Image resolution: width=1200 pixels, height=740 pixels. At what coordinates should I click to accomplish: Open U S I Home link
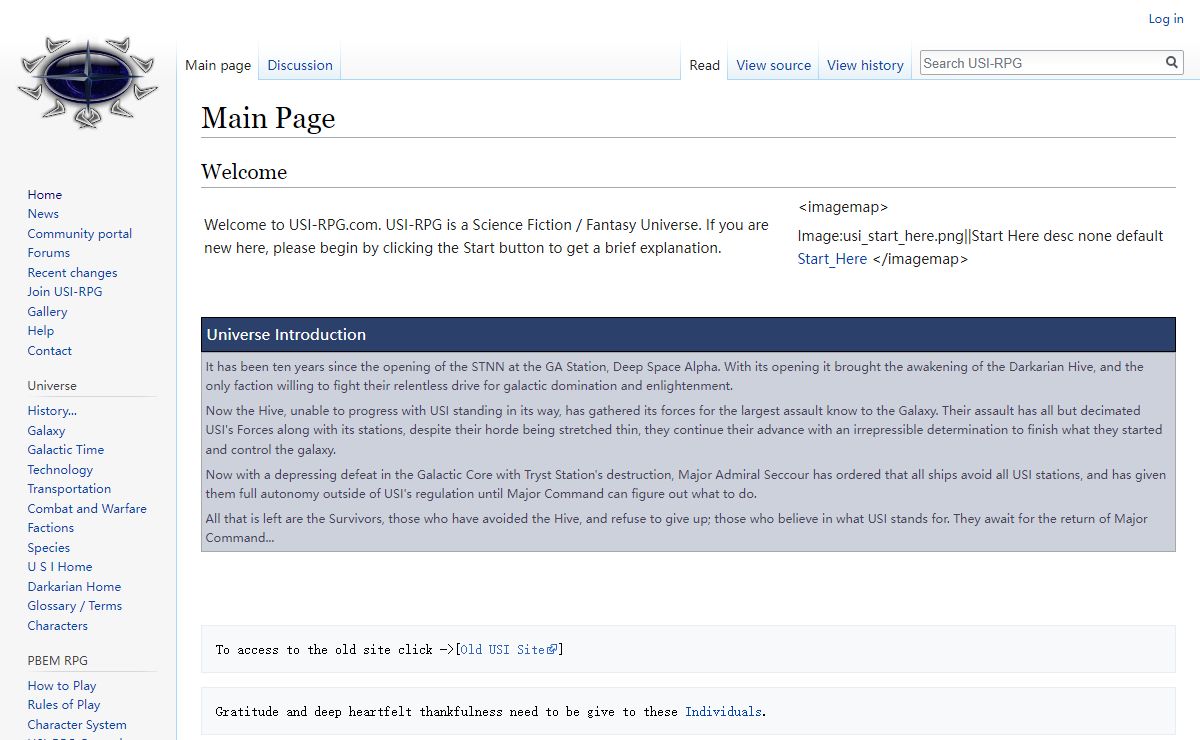point(60,566)
